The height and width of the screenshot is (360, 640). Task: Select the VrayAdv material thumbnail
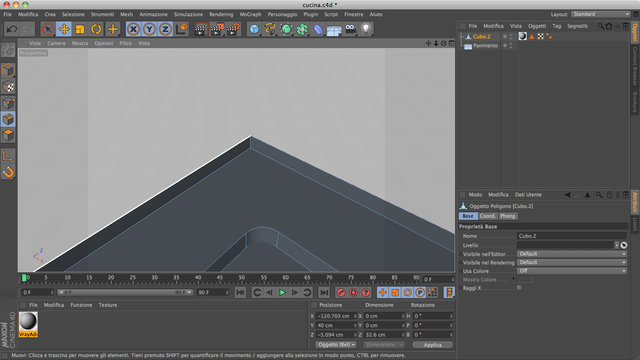[x=28, y=324]
